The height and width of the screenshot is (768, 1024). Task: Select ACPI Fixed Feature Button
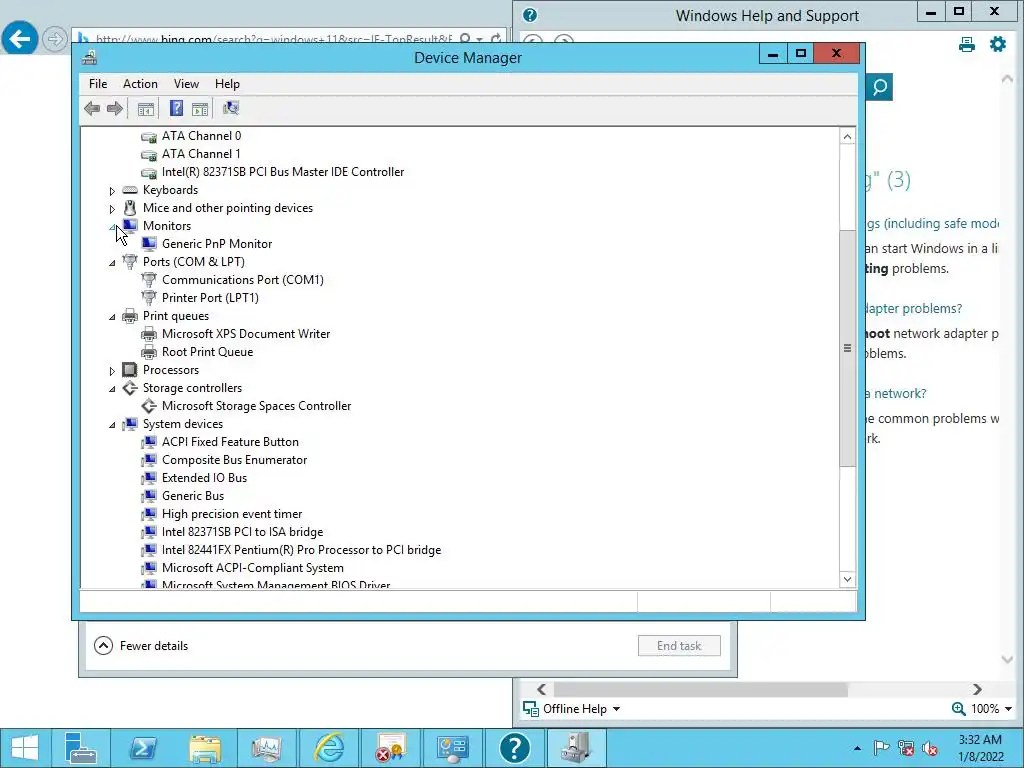(231, 442)
